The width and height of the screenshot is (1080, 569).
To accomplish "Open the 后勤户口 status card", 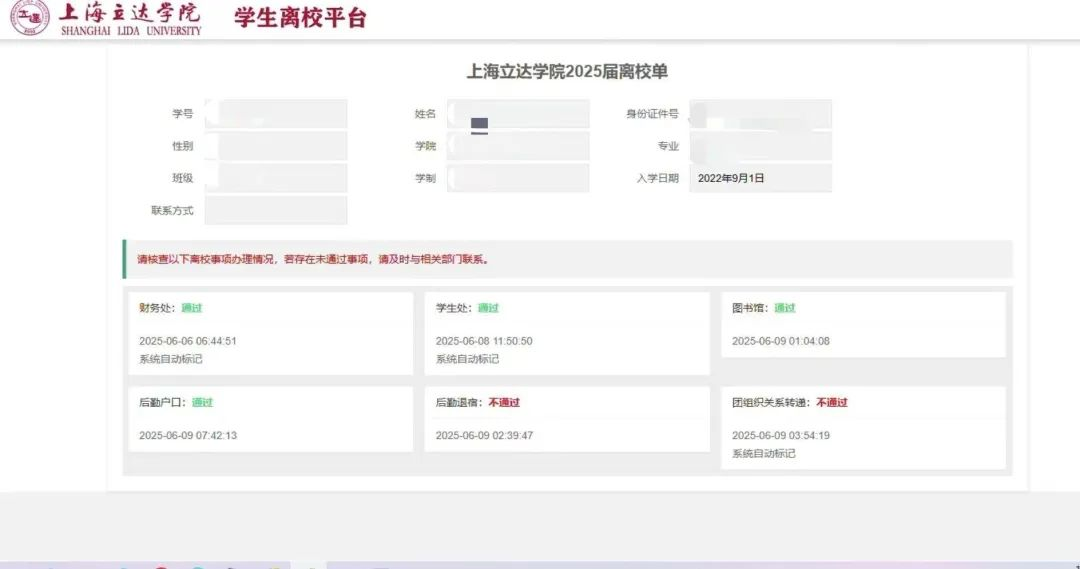I will click(x=271, y=419).
